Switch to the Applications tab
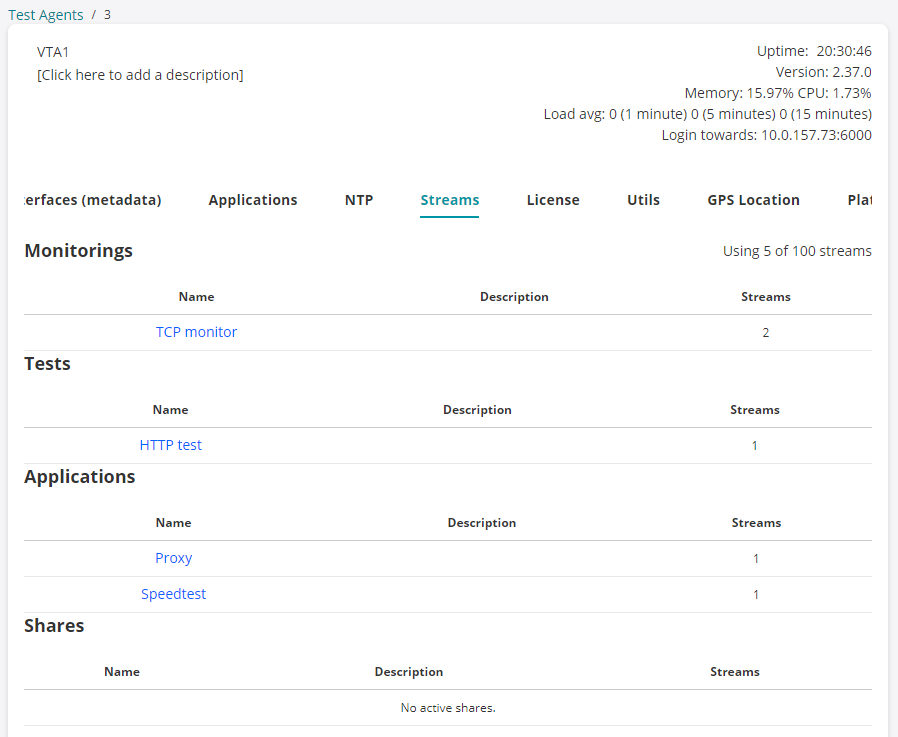 [x=253, y=200]
